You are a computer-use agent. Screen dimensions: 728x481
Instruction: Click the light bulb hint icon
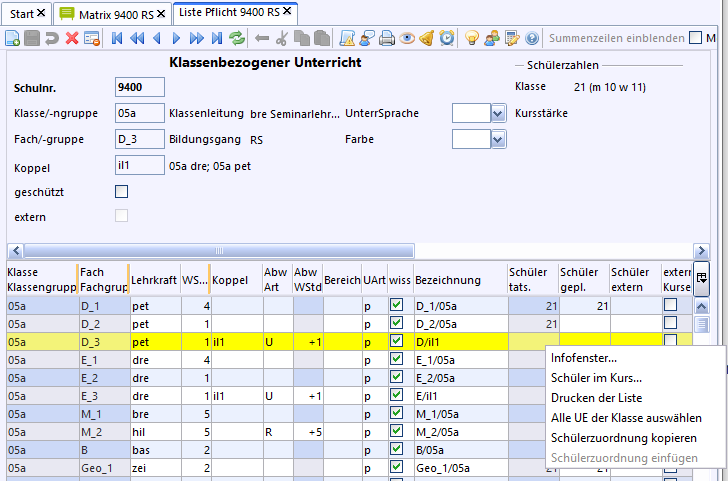[472, 38]
